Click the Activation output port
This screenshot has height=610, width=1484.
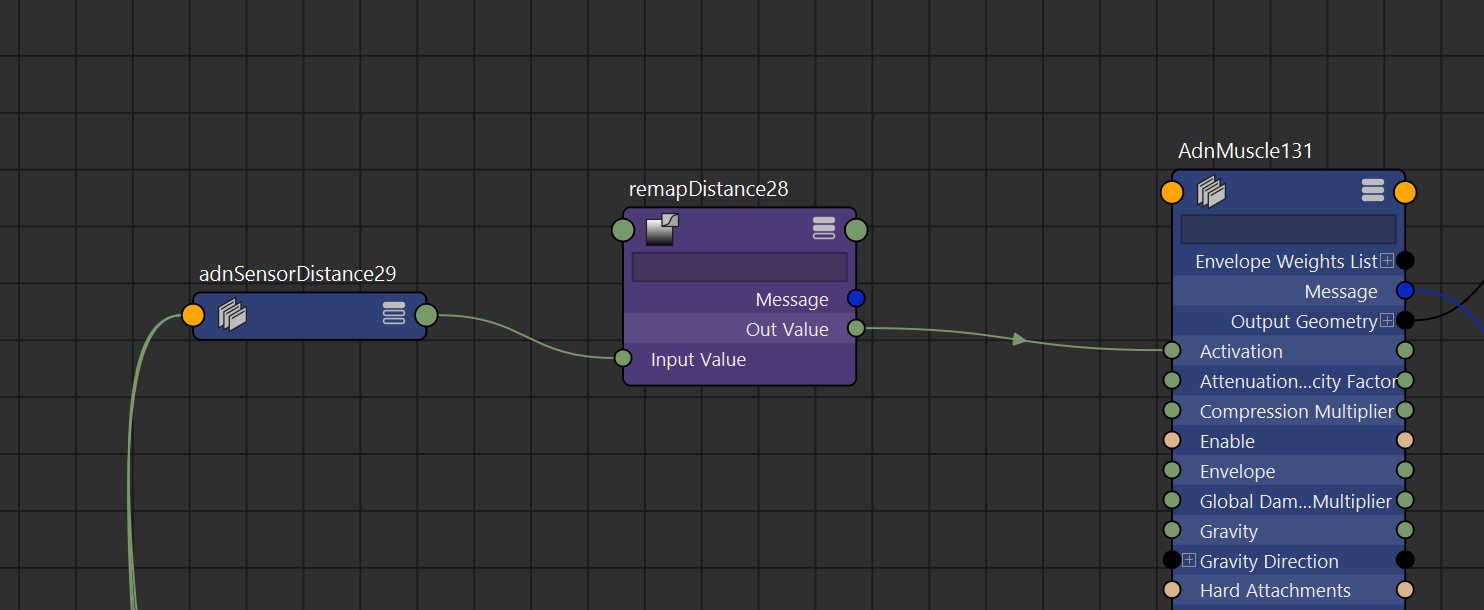tap(1405, 351)
